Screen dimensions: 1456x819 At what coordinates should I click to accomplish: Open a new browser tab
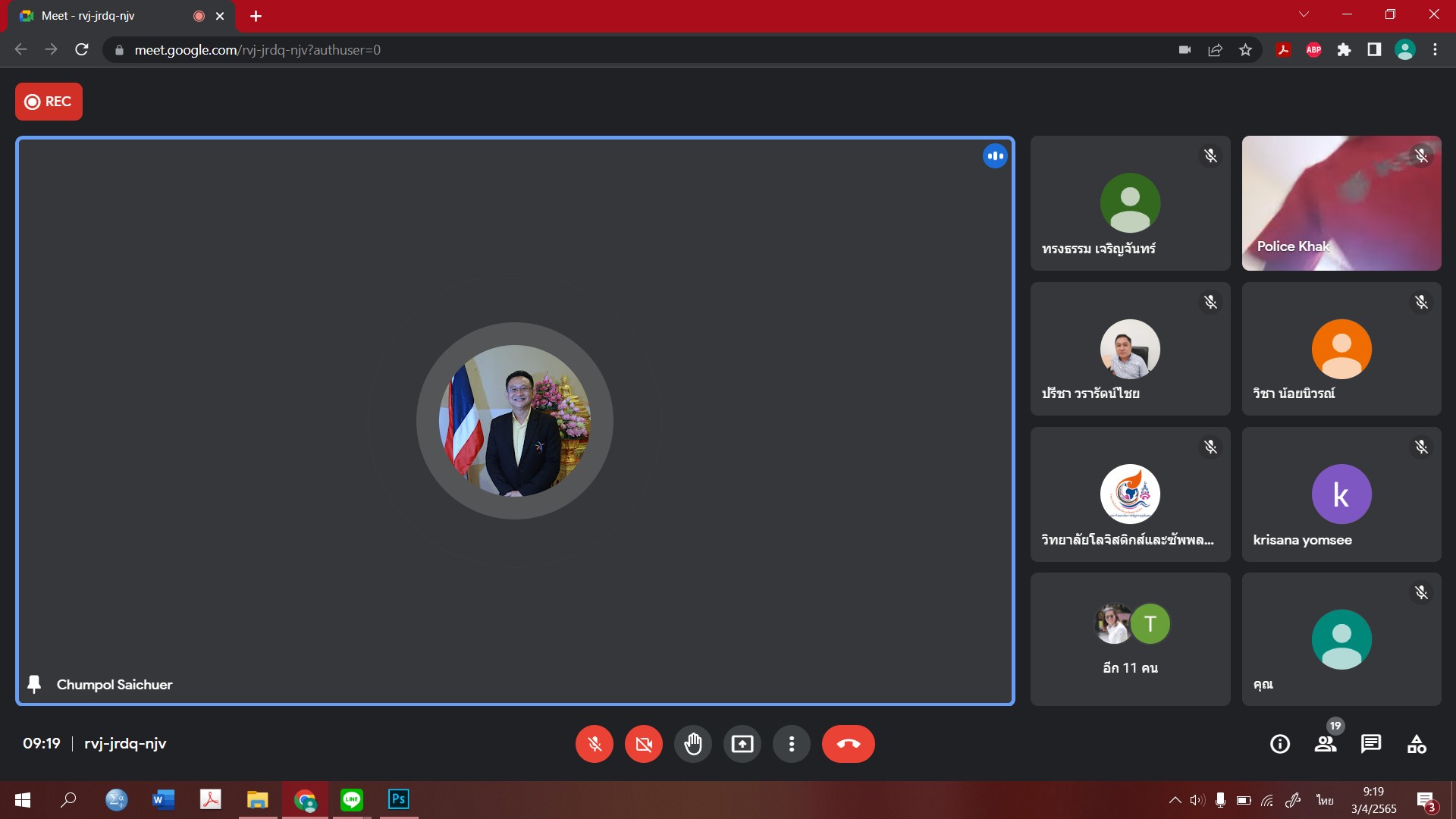pyautogui.click(x=256, y=16)
